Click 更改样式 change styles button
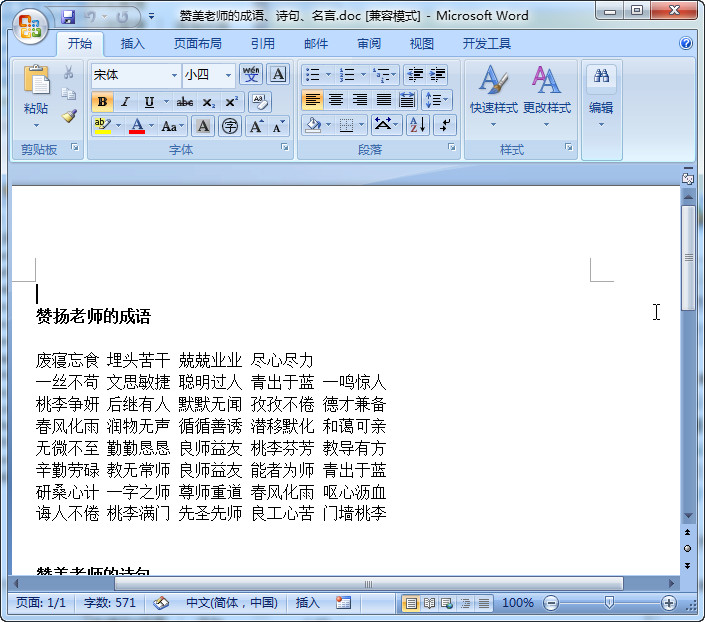 (547, 96)
